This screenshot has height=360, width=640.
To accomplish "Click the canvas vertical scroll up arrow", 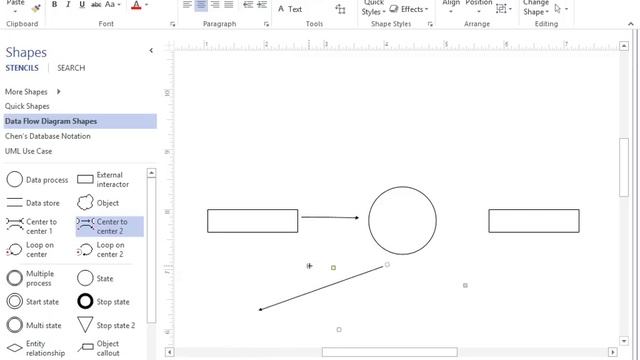I will click(624, 46).
